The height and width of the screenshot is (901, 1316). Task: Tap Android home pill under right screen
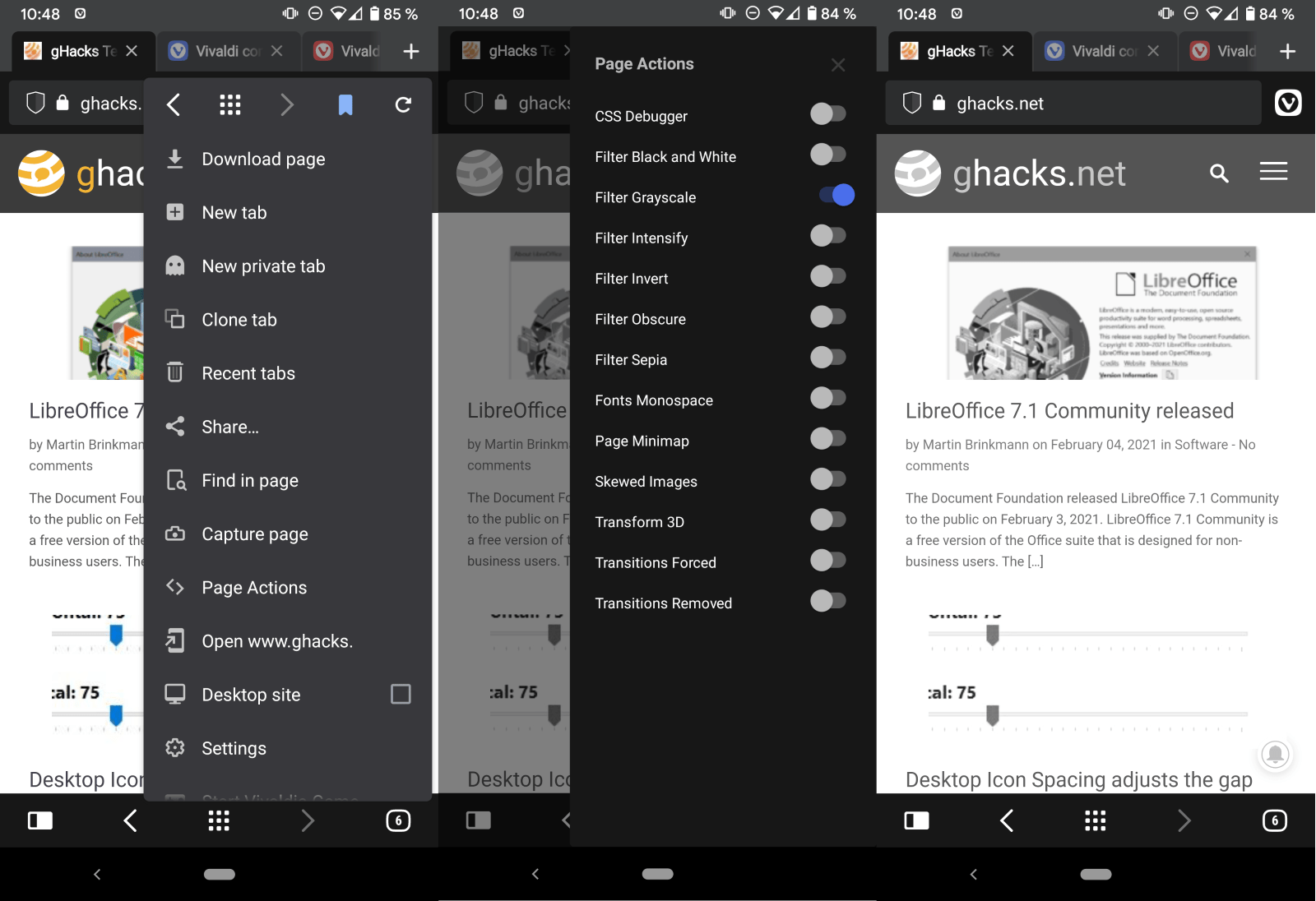tap(1096, 874)
